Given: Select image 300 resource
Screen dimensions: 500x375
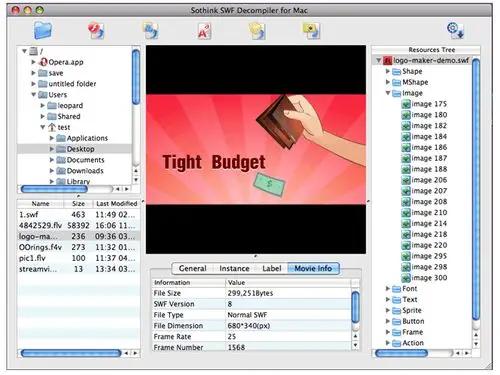Looking at the screenshot, I should (x=424, y=278).
